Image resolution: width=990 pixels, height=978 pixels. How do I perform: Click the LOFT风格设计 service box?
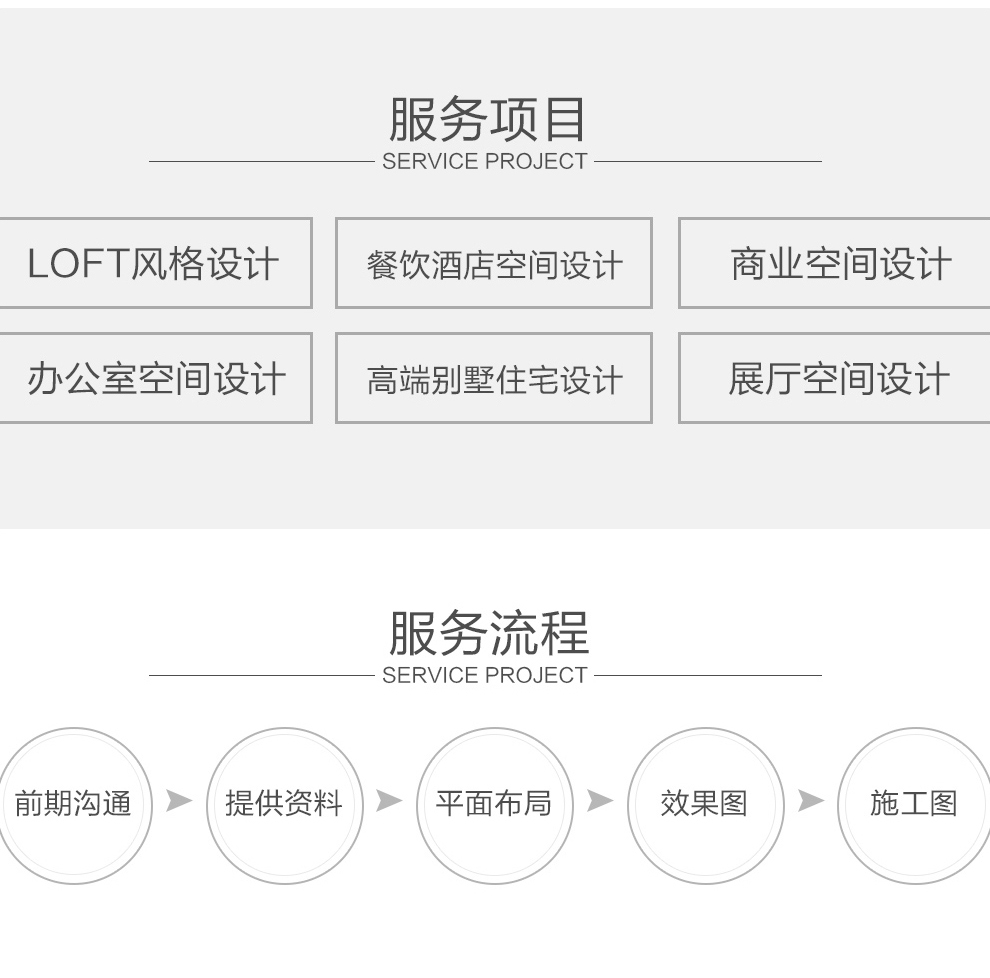point(156,263)
